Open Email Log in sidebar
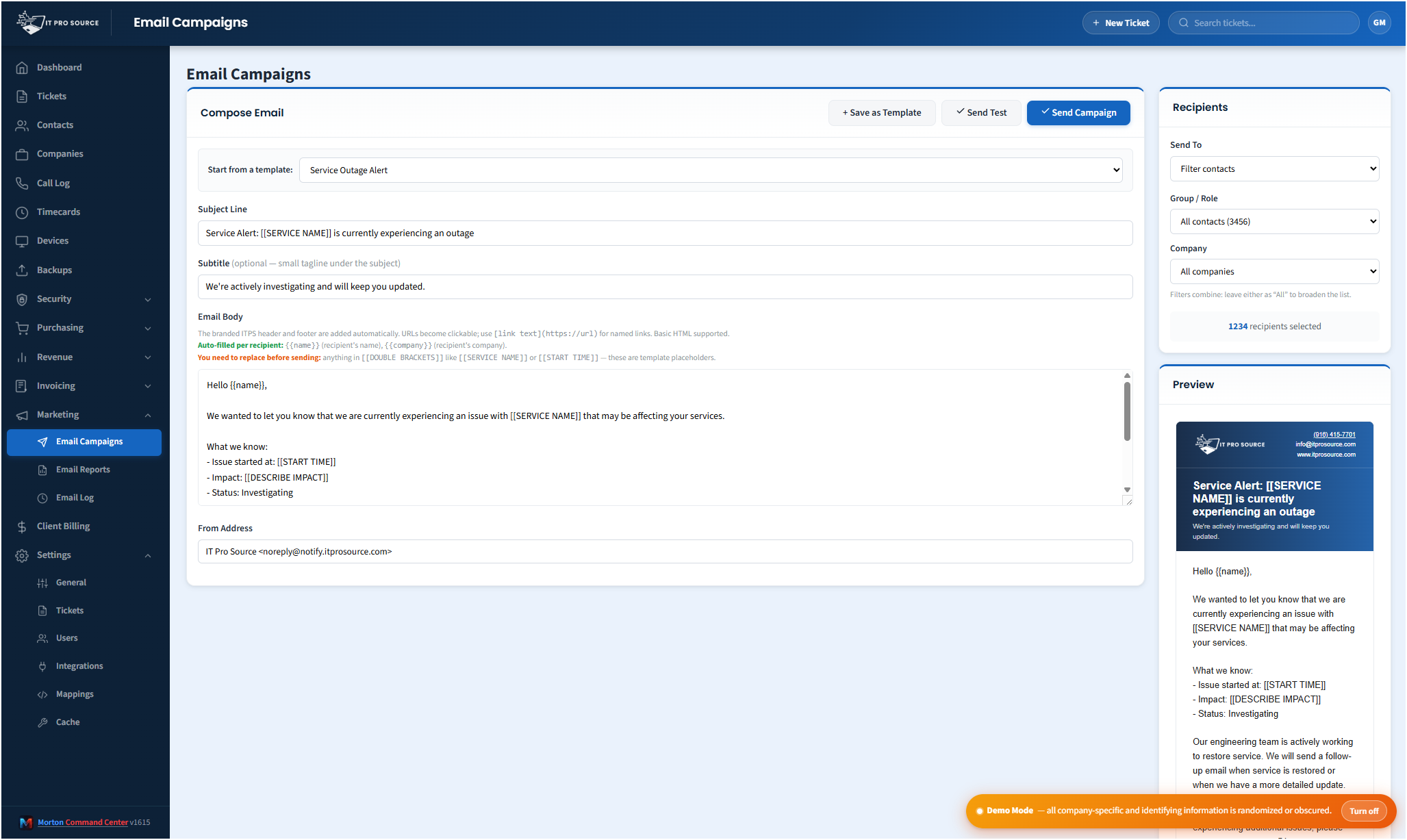Image resolution: width=1407 pixels, height=840 pixels. click(84, 498)
